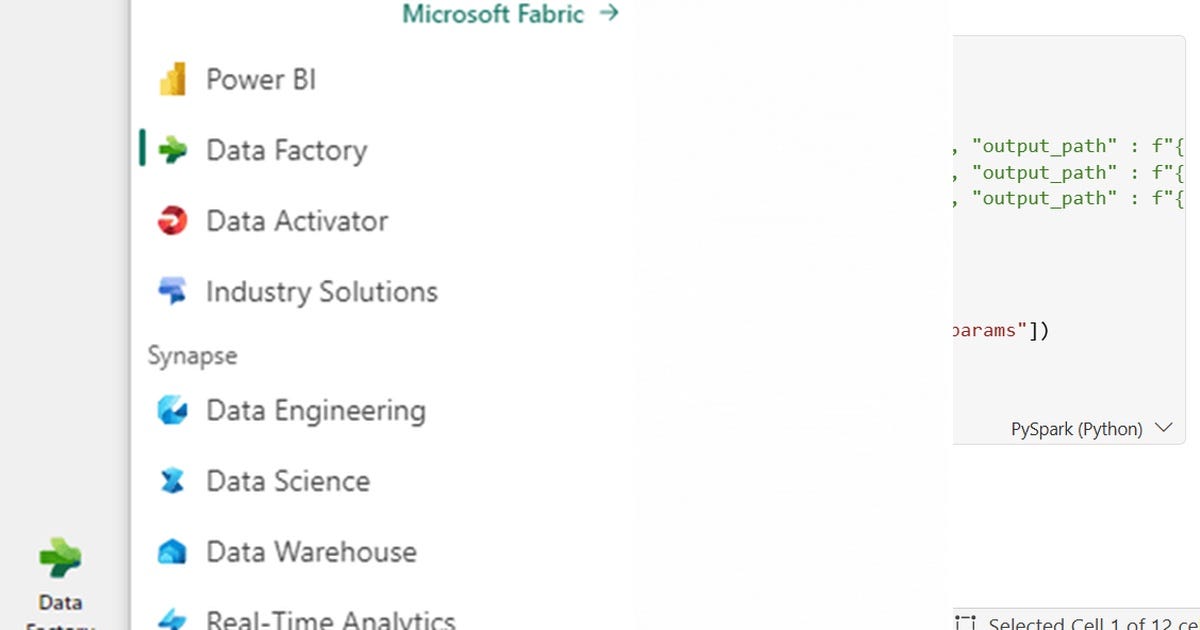
Task: Click the Industry Solutions icon
Action: 172,291
